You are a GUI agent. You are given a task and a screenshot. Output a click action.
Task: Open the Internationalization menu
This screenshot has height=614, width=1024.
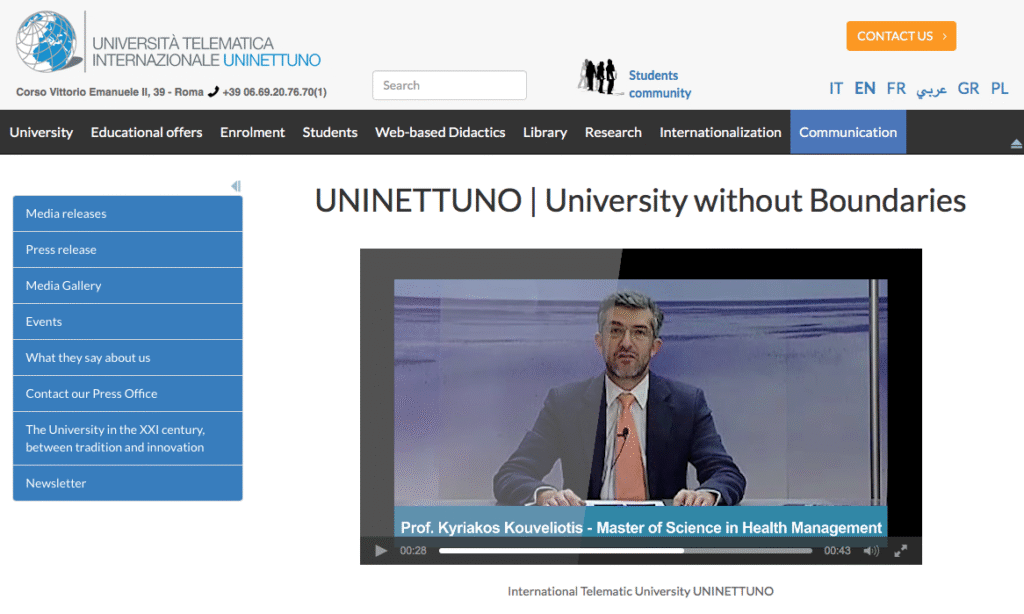point(720,132)
